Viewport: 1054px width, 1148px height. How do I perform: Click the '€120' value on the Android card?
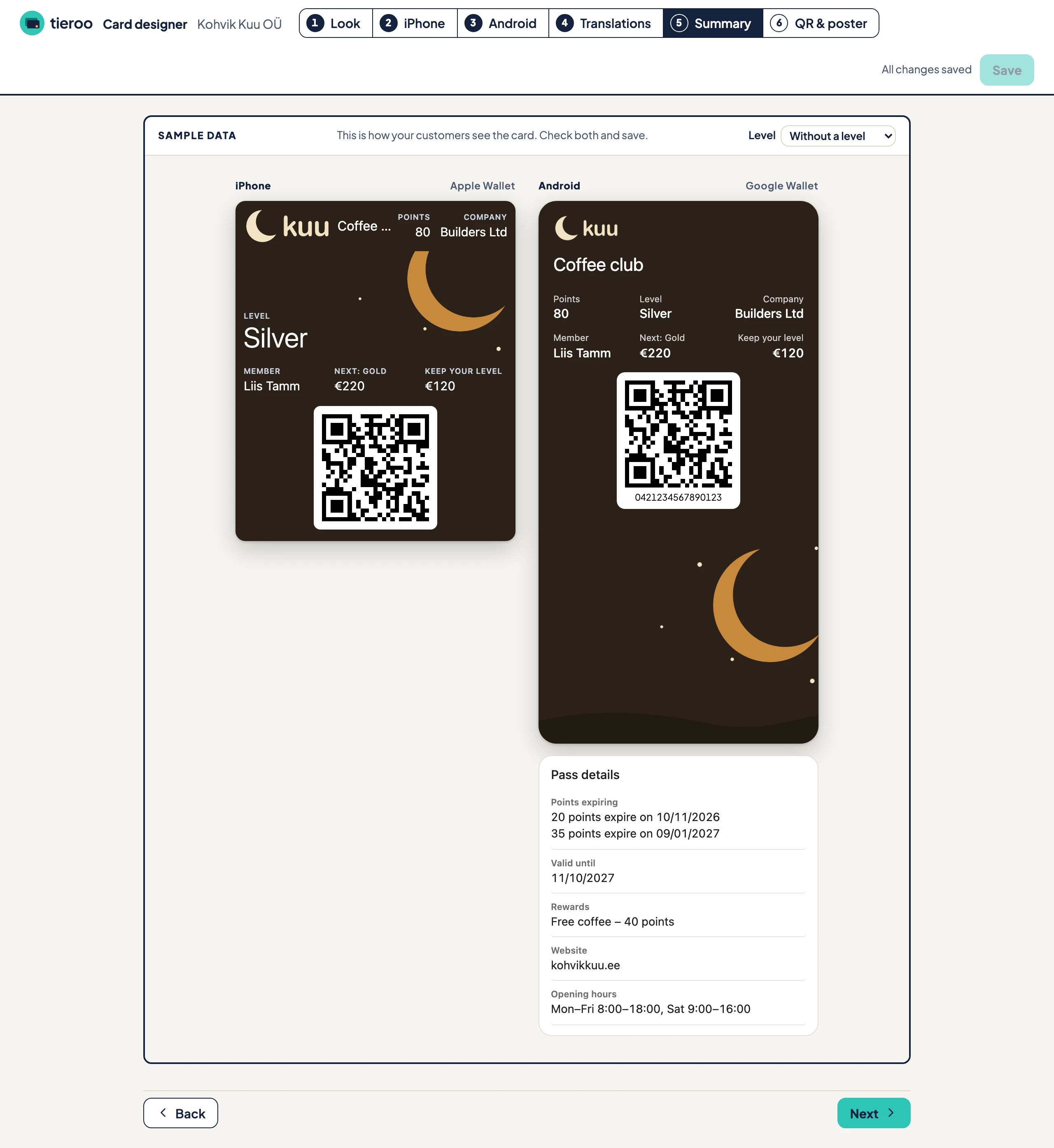coord(788,353)
